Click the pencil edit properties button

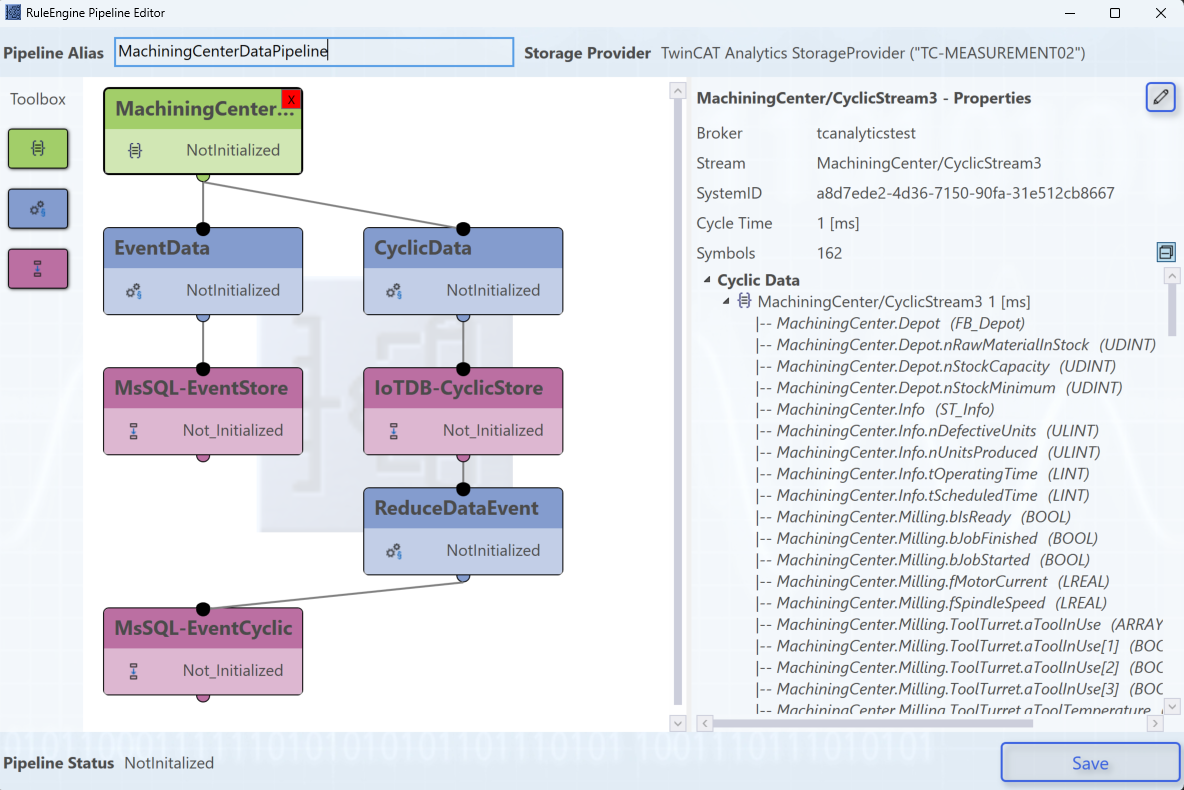click(x=1161, y=97)
